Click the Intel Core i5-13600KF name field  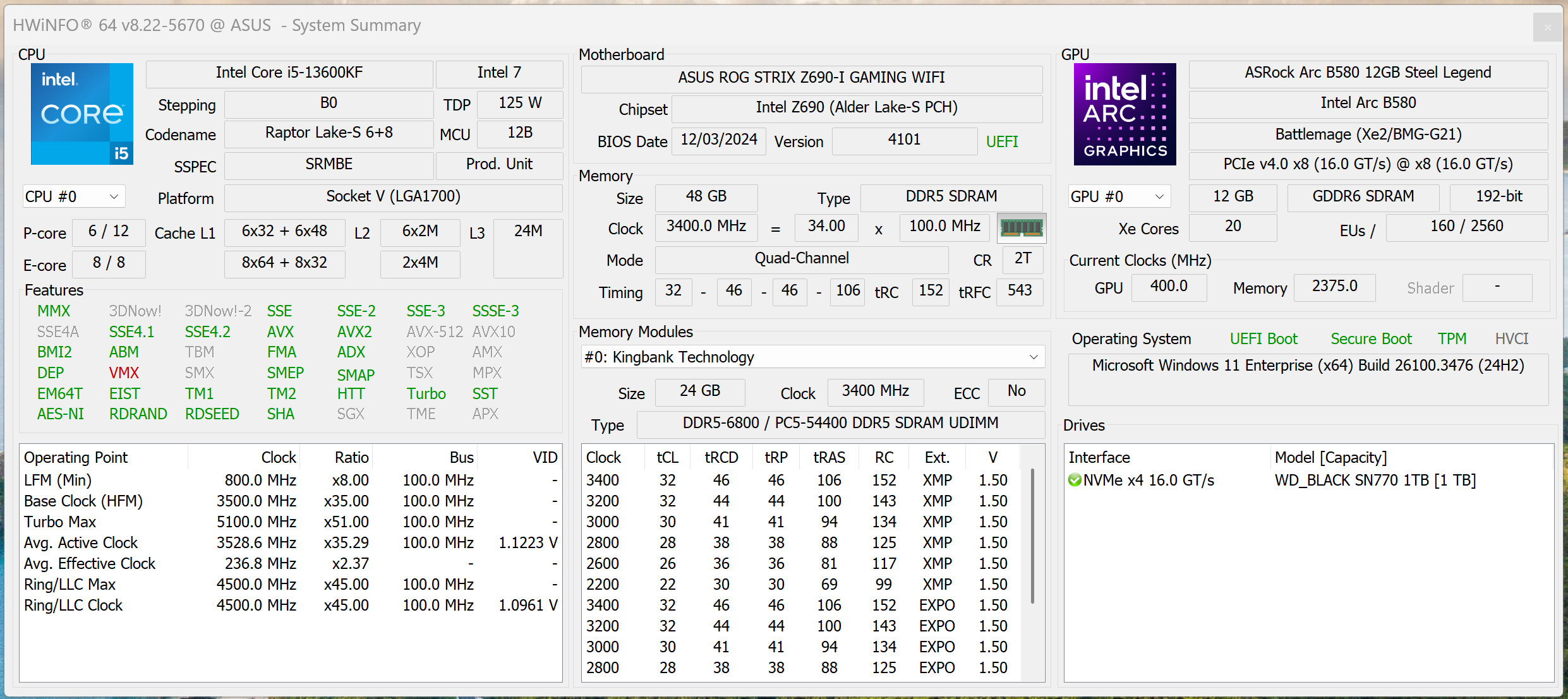[289, 73]
